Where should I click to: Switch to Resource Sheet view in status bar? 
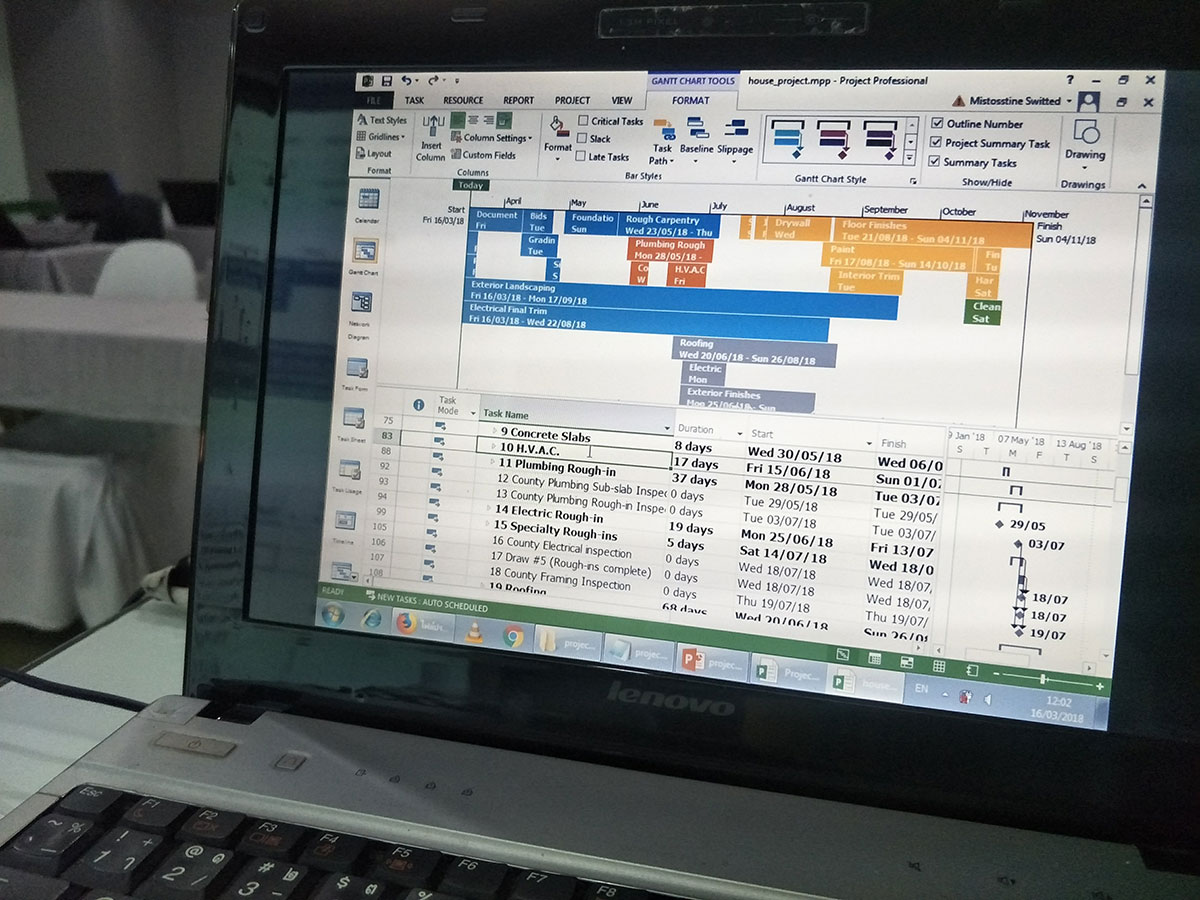coord(938,666)
